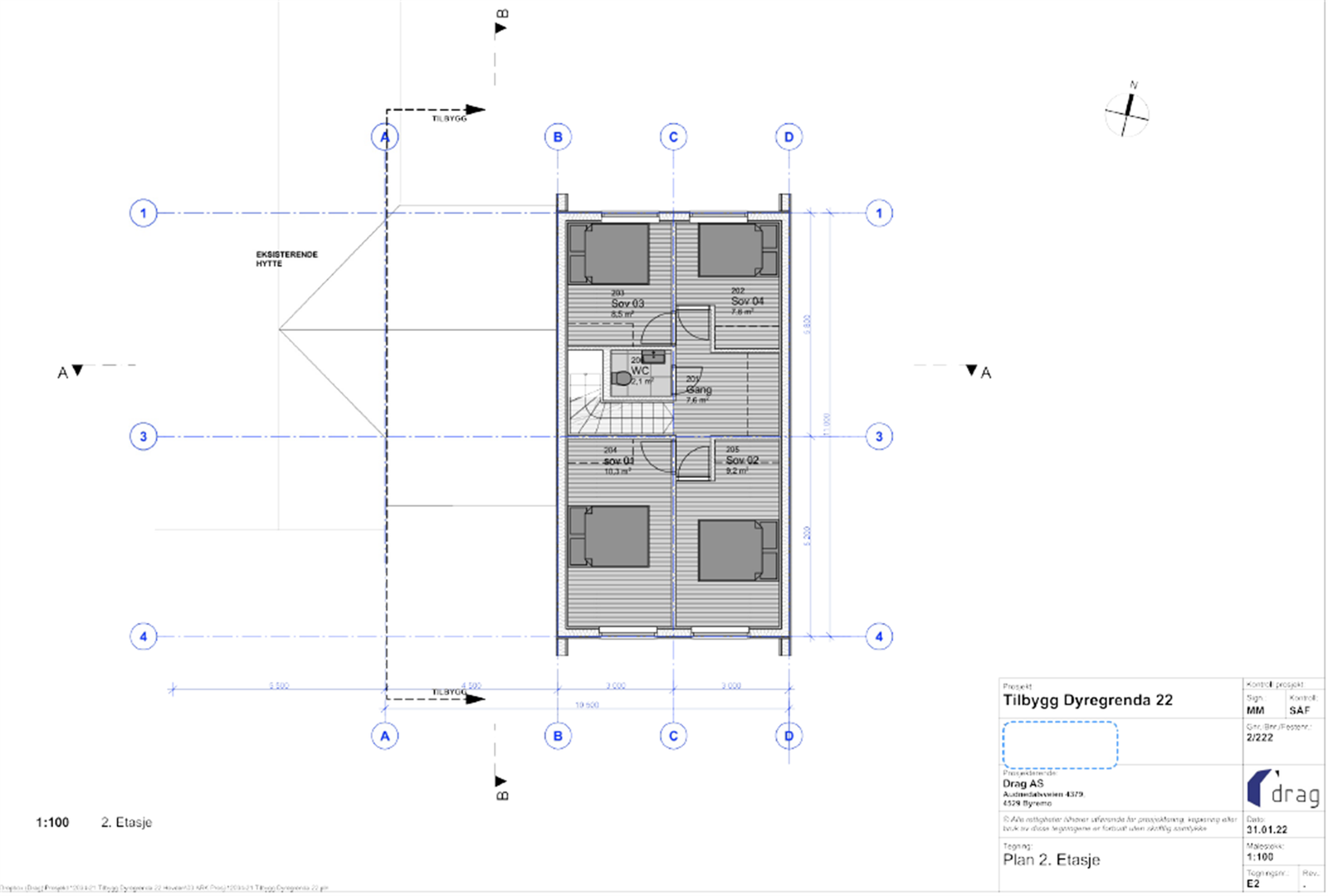Screen dimensions: 1328x896
Task: Click section marker B below the plan
Action: (501, 788)
